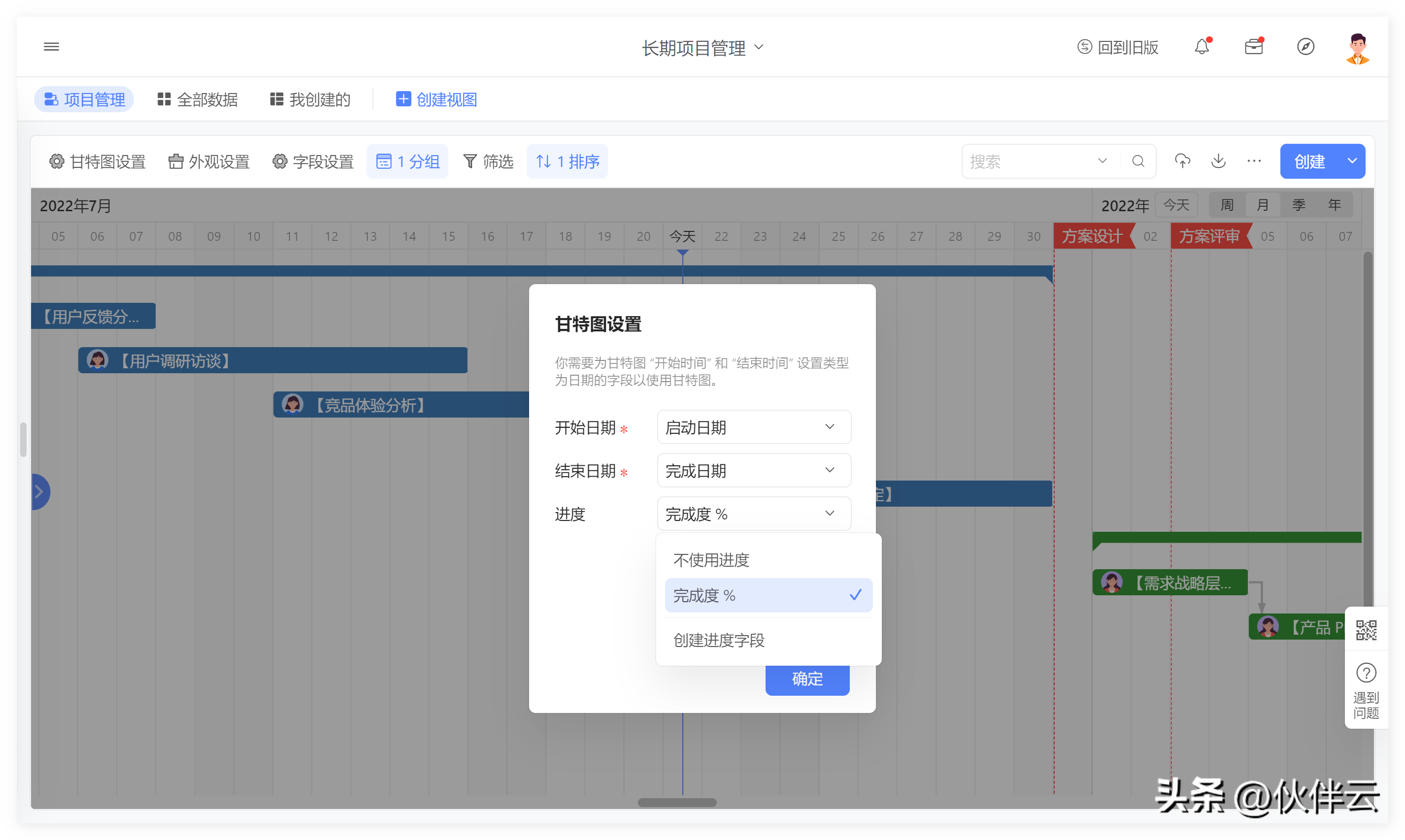Click the 回到旧版 link

(1117, 47)
